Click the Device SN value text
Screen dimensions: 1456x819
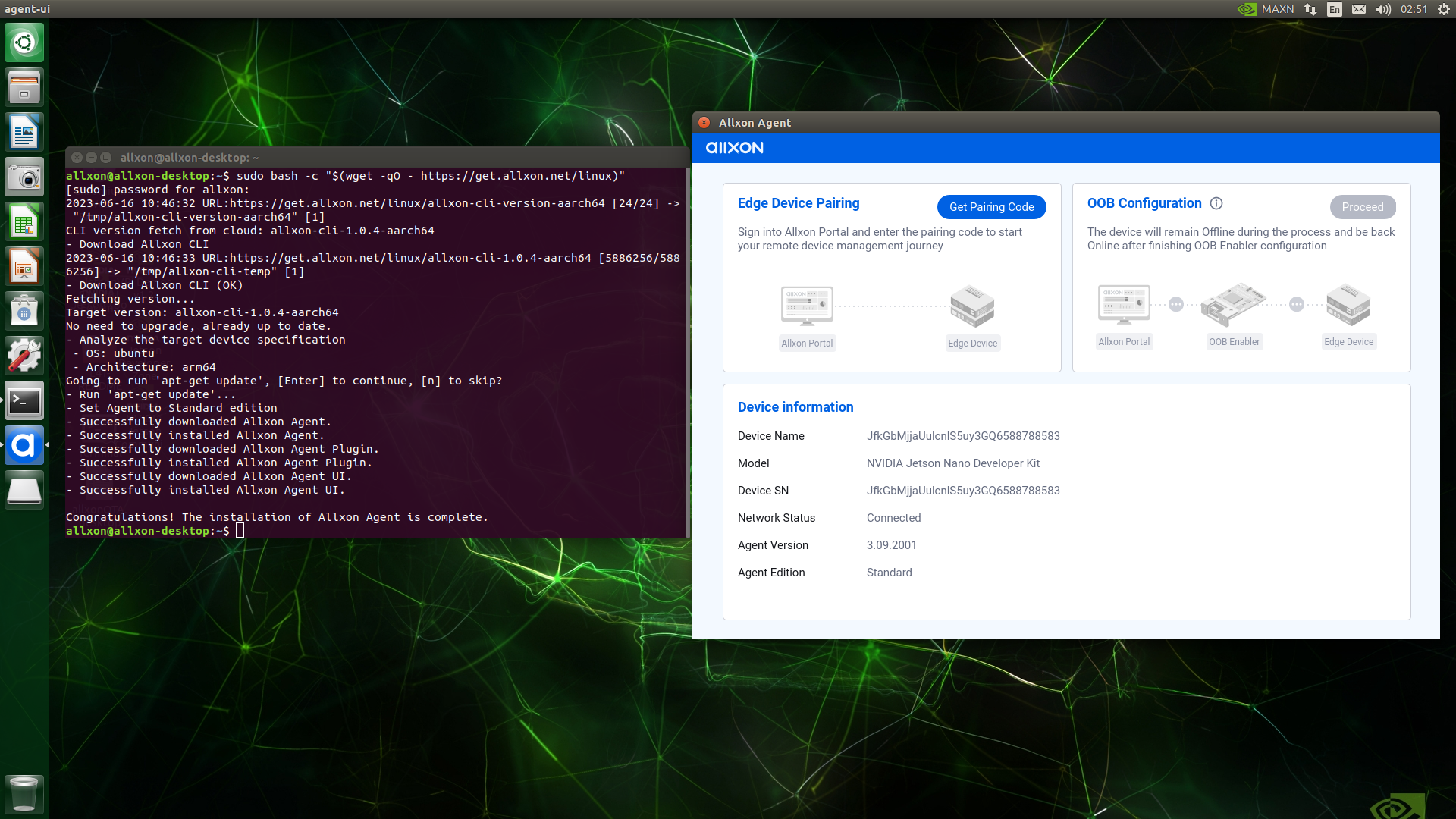pos(963,491)
